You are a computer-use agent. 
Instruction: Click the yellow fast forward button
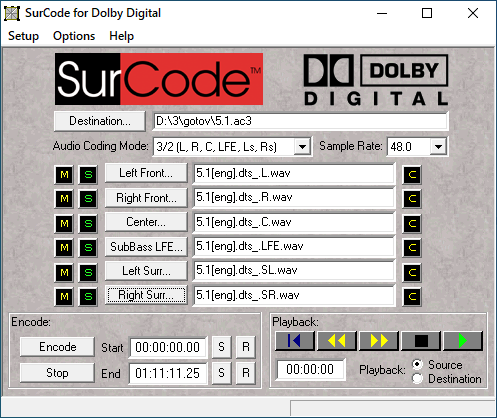point(379,341)
